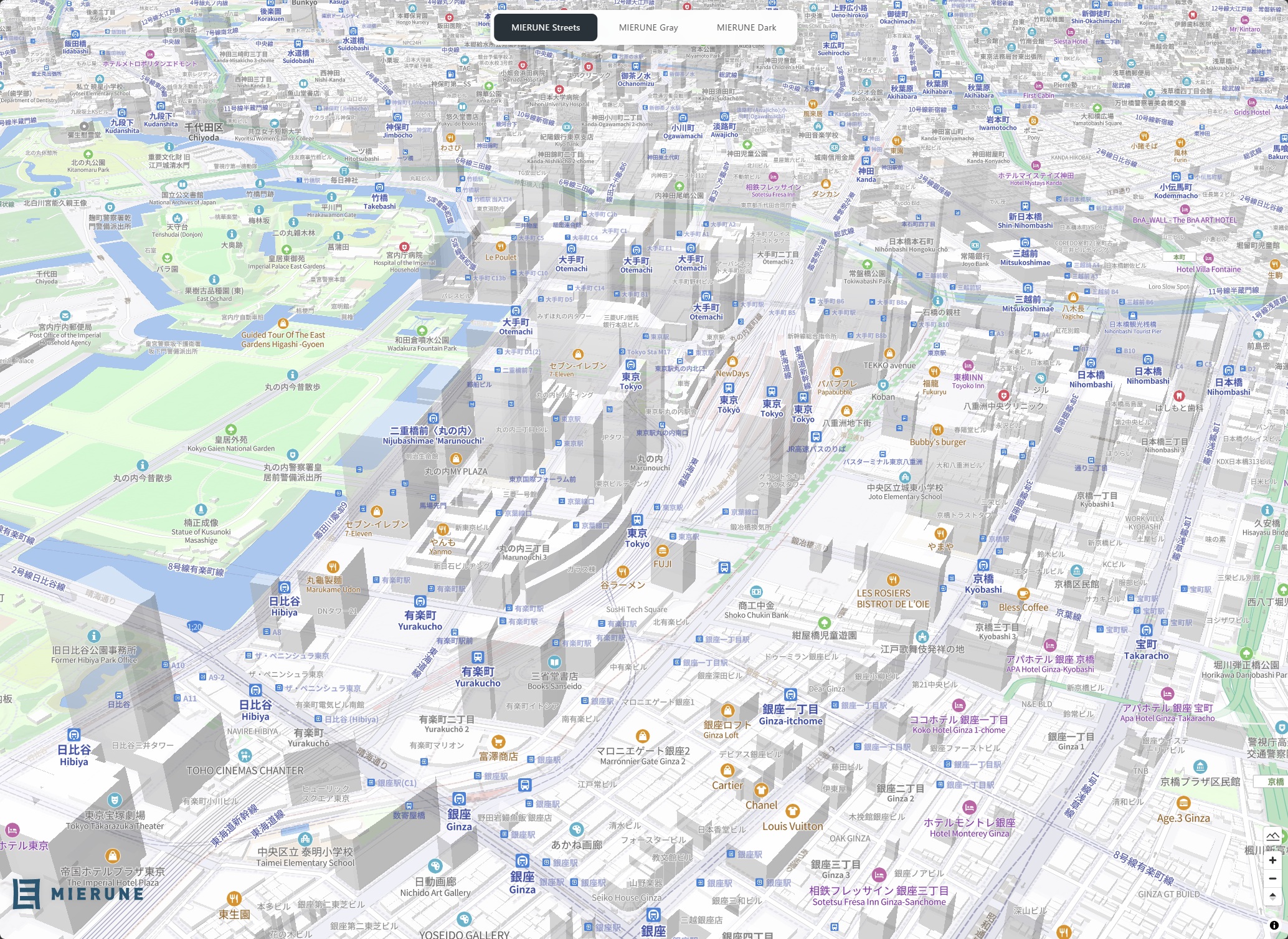This screenshot has height=939, width=1288.
Task: Click the 'Seiko House Ginza' label
Action: click(x=627, y=898)
